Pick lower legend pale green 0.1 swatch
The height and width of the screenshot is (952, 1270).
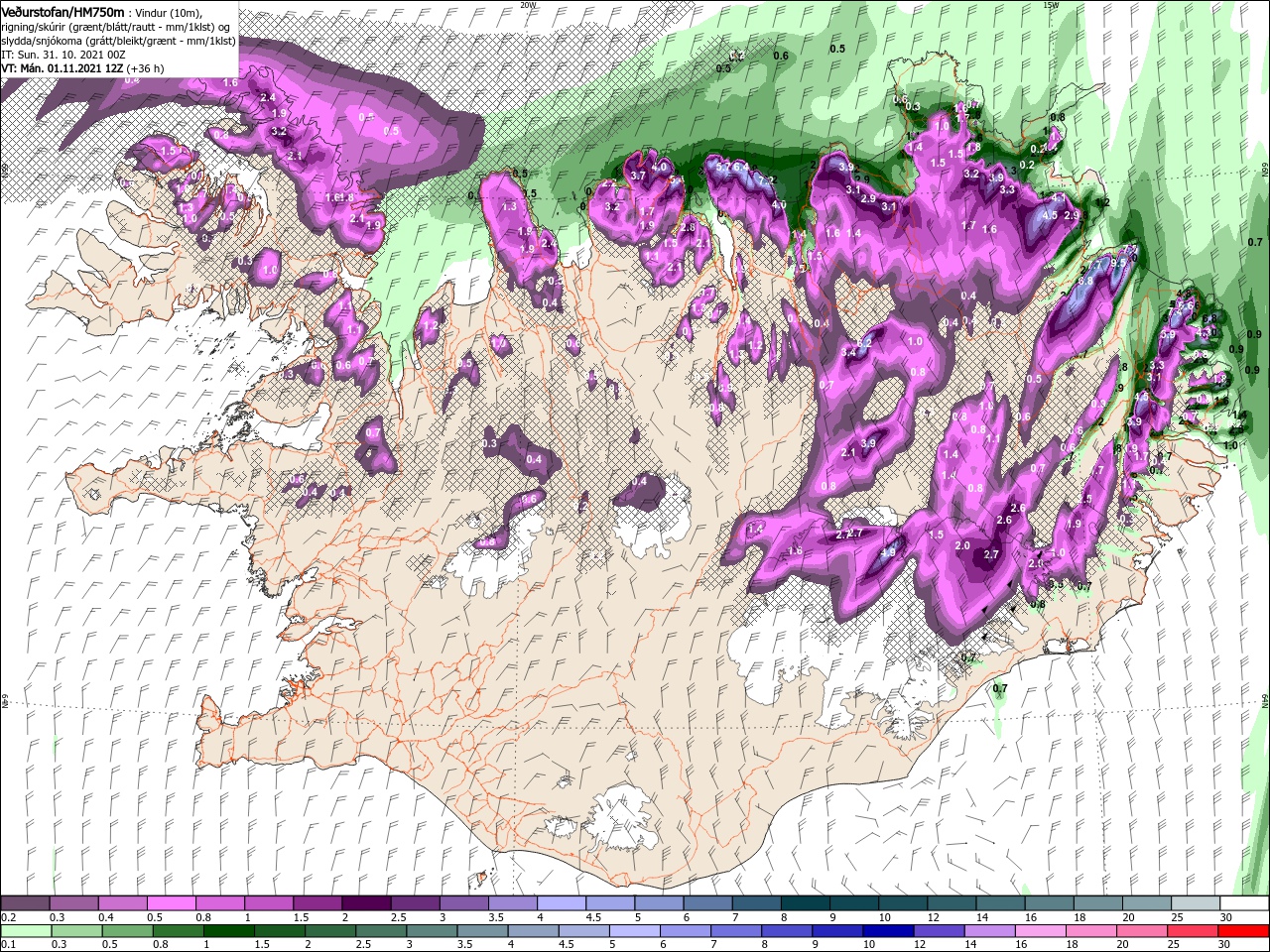pyautogui.click(x=25, y=930)
